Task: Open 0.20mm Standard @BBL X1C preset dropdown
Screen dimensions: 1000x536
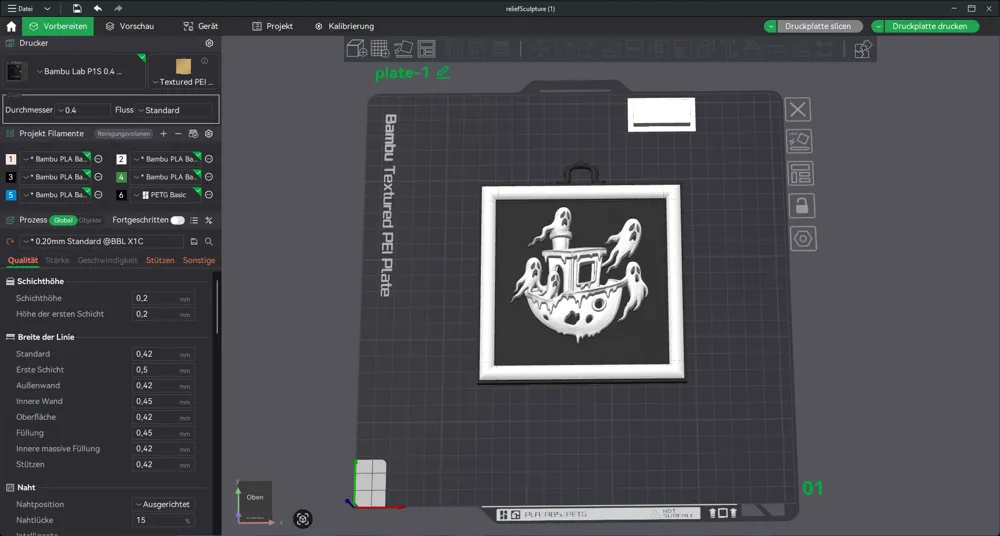Action: pos(101,242)
